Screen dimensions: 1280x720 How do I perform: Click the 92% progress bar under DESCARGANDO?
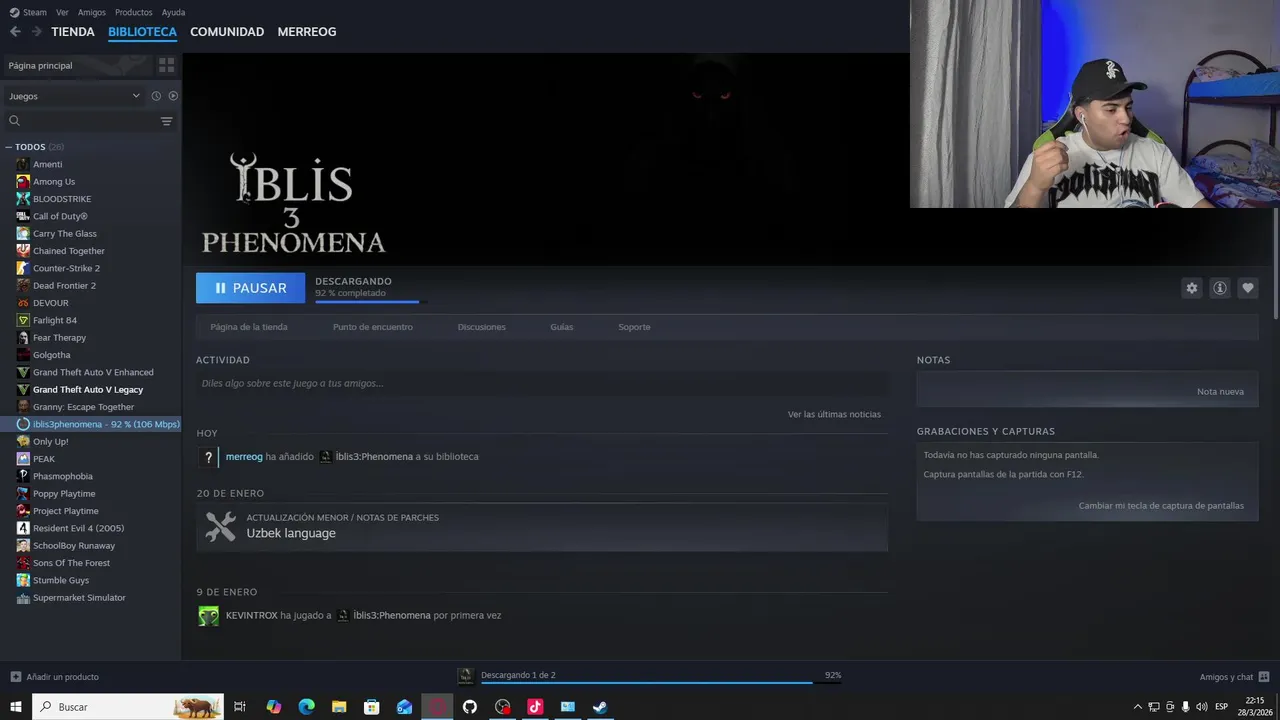coord(371,301)
